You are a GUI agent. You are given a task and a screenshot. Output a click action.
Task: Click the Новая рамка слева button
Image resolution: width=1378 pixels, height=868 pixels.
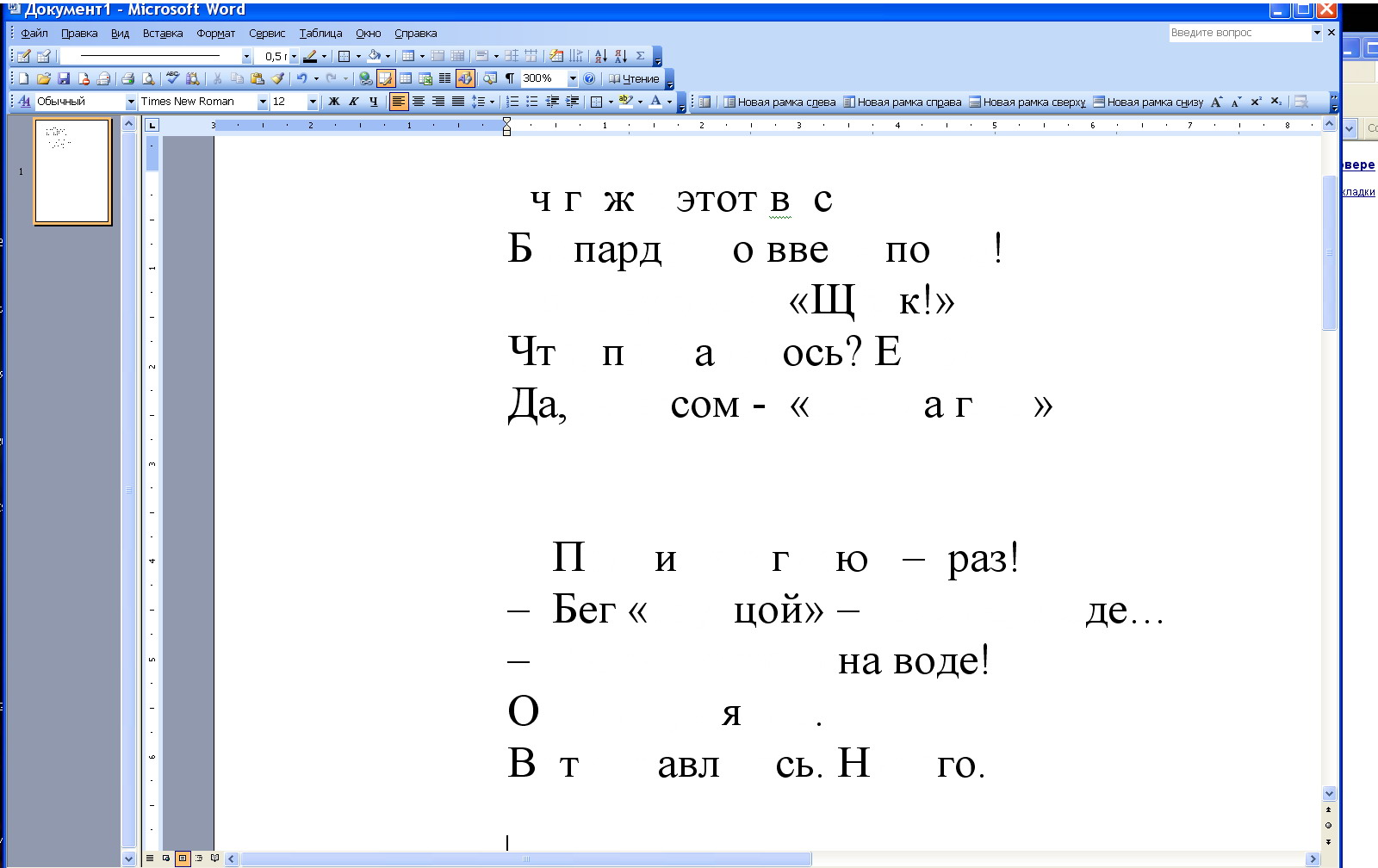pos(779,102)
